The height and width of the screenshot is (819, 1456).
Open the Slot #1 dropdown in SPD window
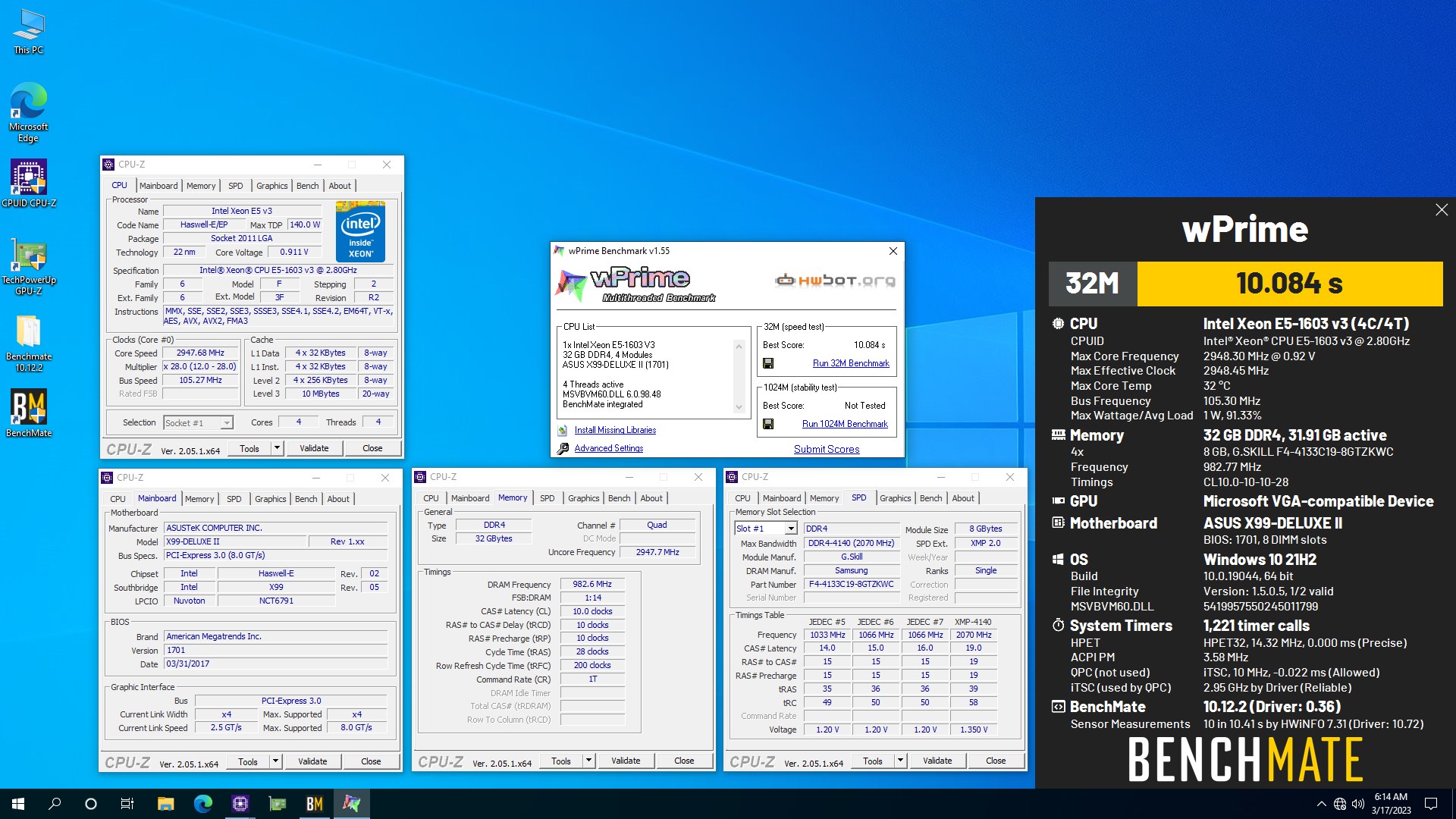pos(765,529)
